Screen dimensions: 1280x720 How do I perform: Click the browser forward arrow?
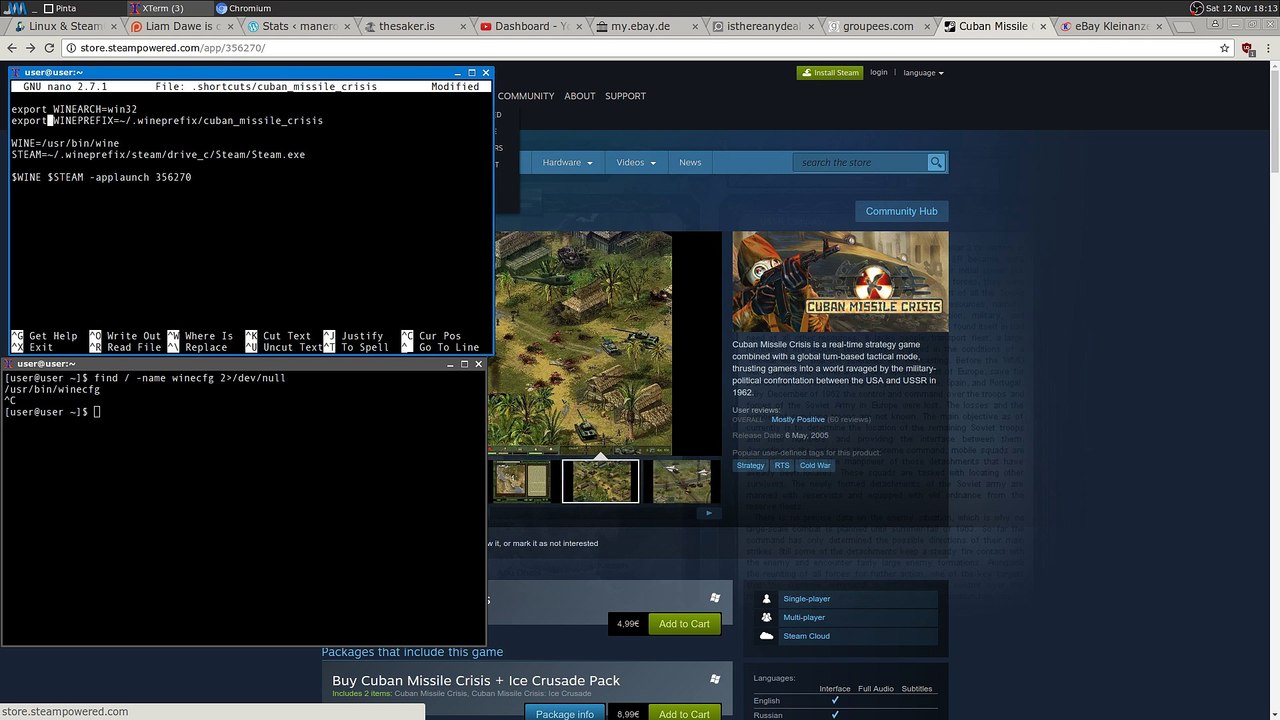[30, 48]
